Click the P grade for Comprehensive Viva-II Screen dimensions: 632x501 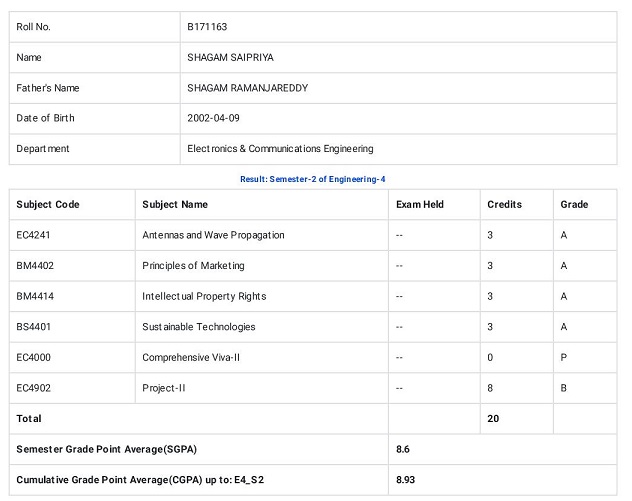[x=563, y=358]
